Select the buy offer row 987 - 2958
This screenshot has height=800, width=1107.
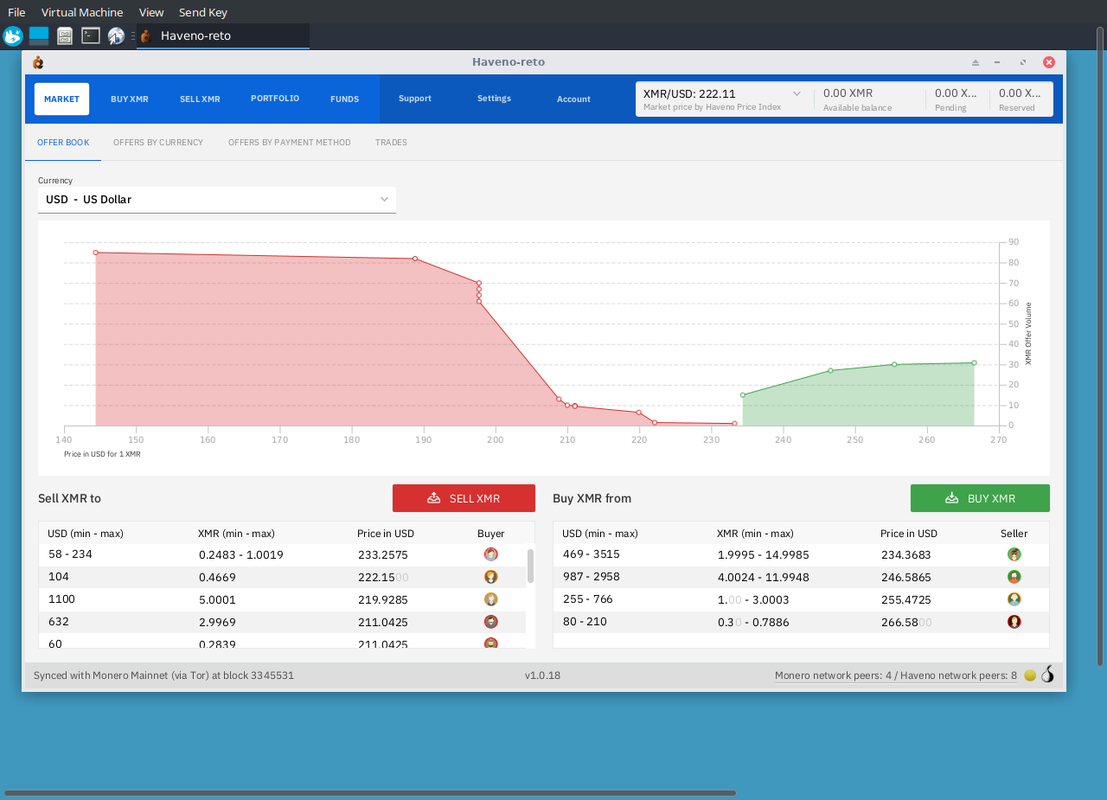(801, 577)
